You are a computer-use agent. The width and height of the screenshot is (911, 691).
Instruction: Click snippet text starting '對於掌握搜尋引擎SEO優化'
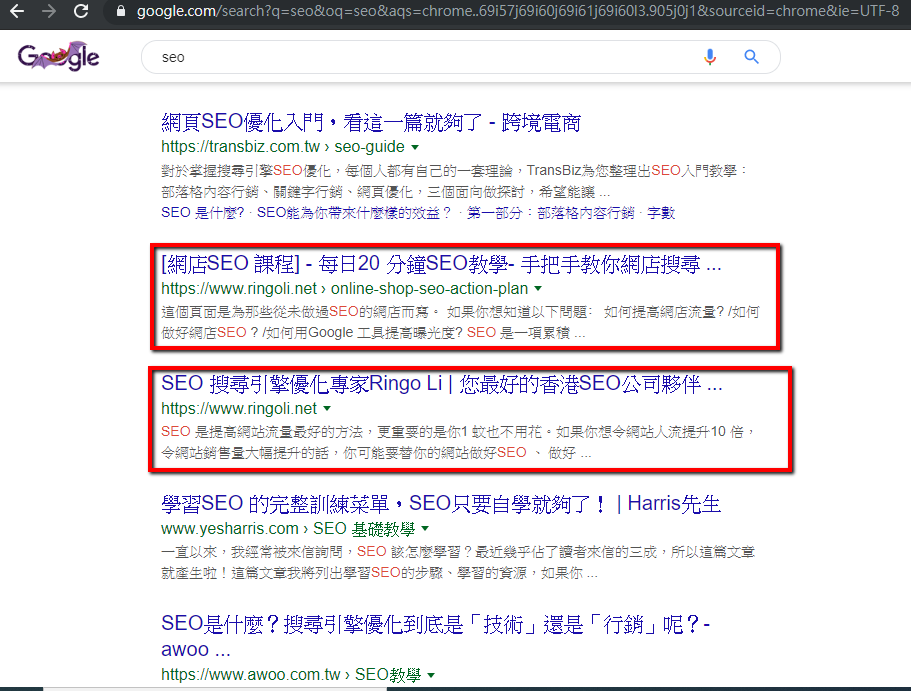(454, 181)
